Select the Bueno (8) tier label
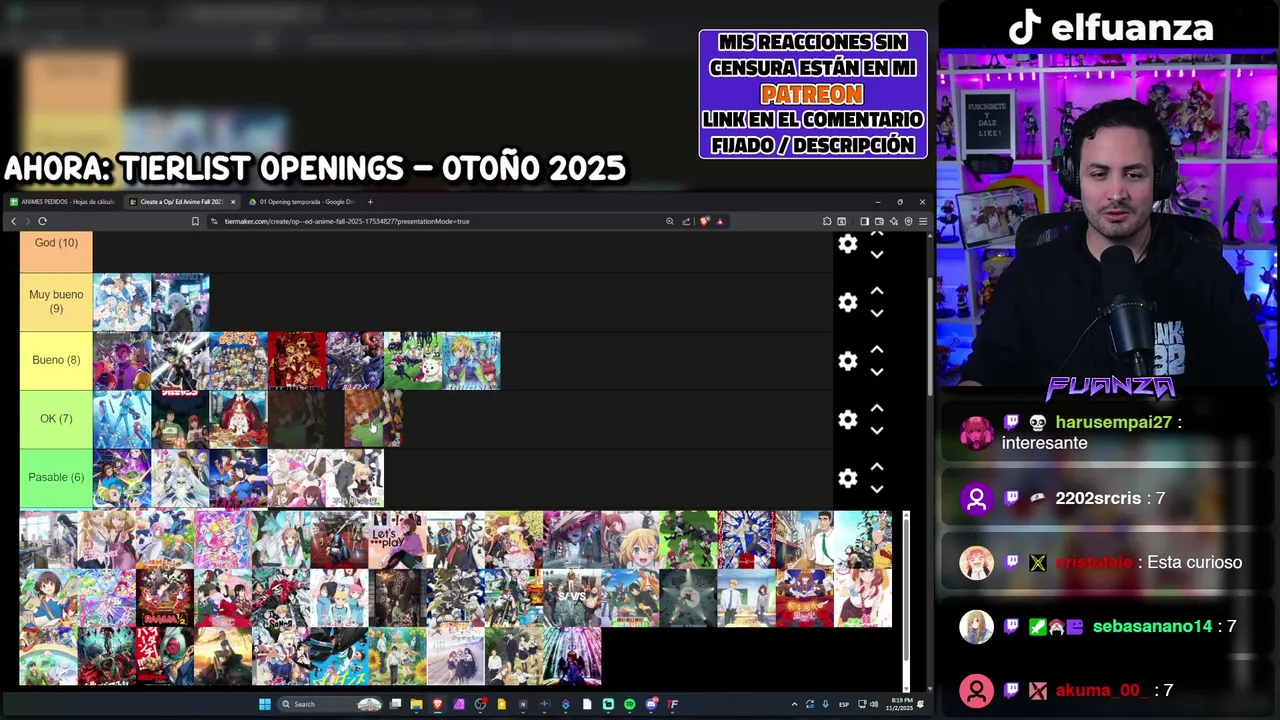The width and height of the screenshot is (1280, 720). click(56, 360)
